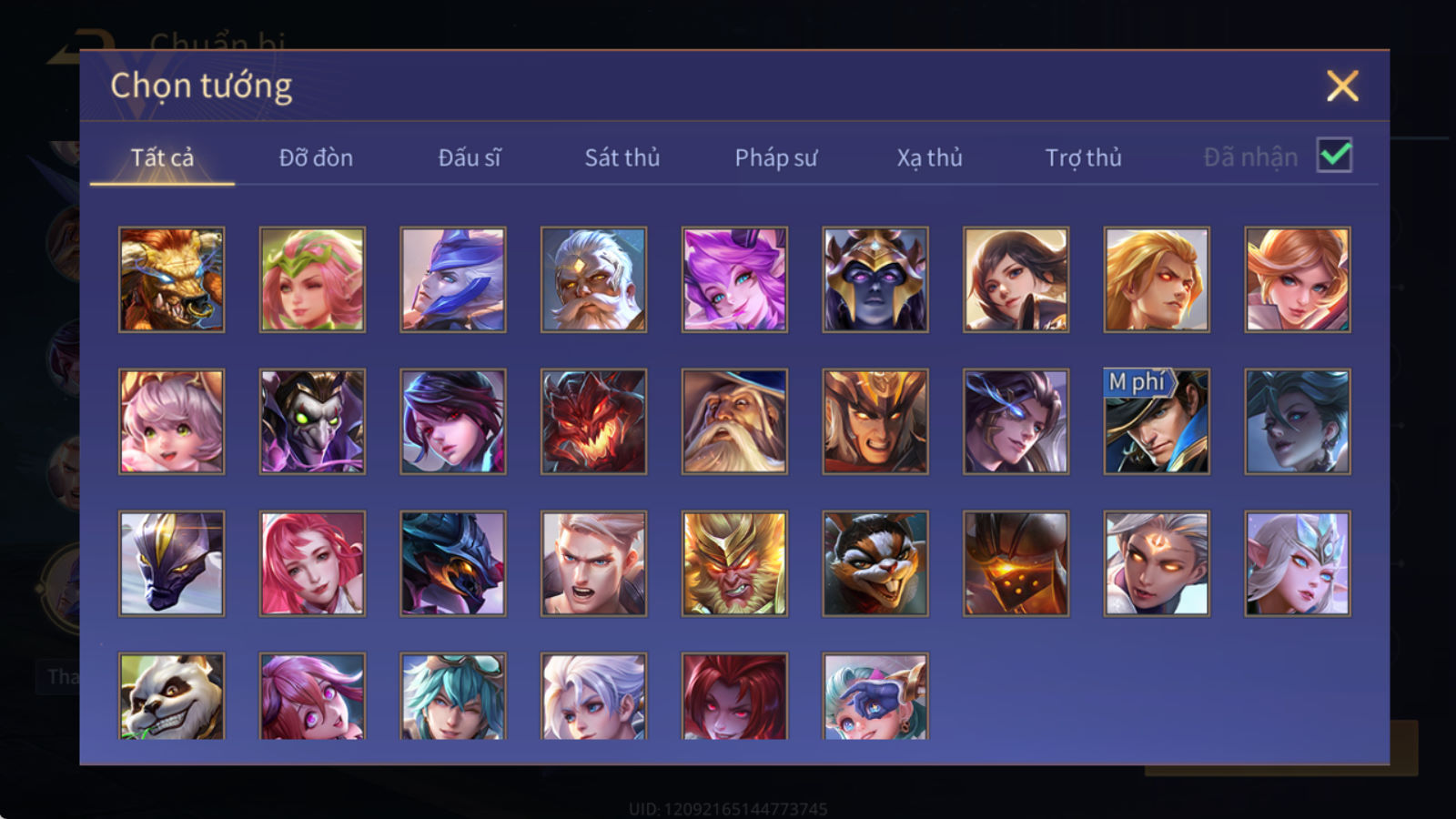Filter heroes by Pháp sư tab
The height and width of the screenshot is (819, 1456).
tap(775, 157)
